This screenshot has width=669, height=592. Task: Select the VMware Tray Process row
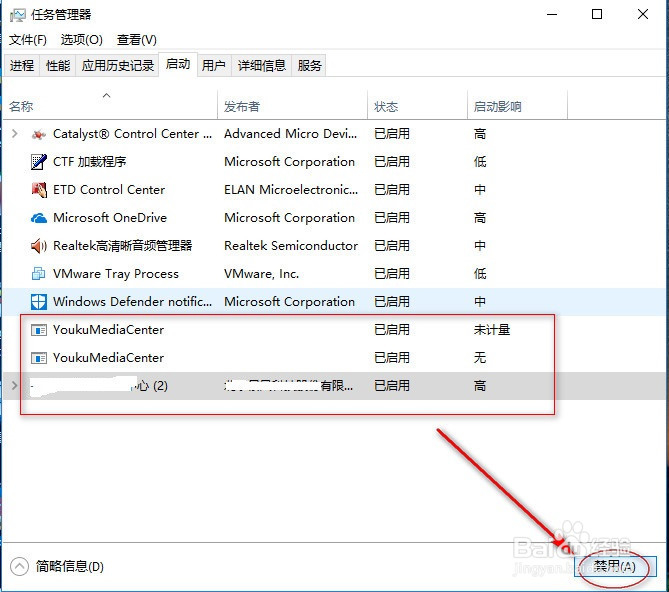[x=334, y=274]
